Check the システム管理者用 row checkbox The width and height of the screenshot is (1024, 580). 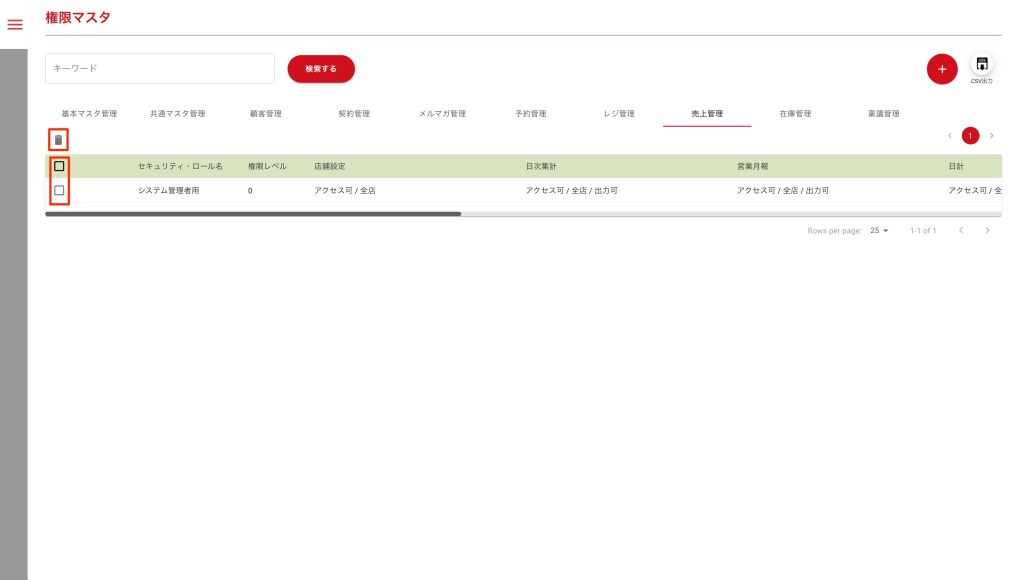pyautogui.click(x=59, y=190)
